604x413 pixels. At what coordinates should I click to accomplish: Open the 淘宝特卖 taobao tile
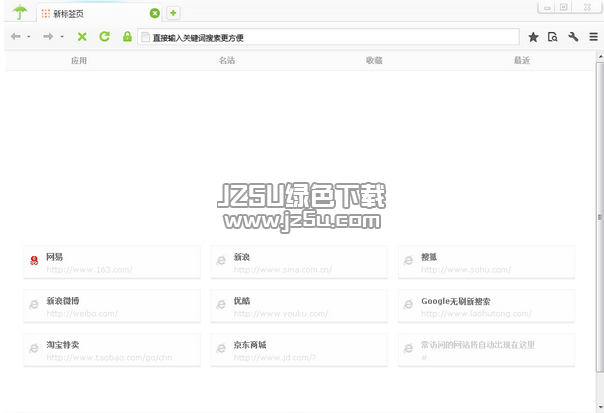click(x=112, y=350)
